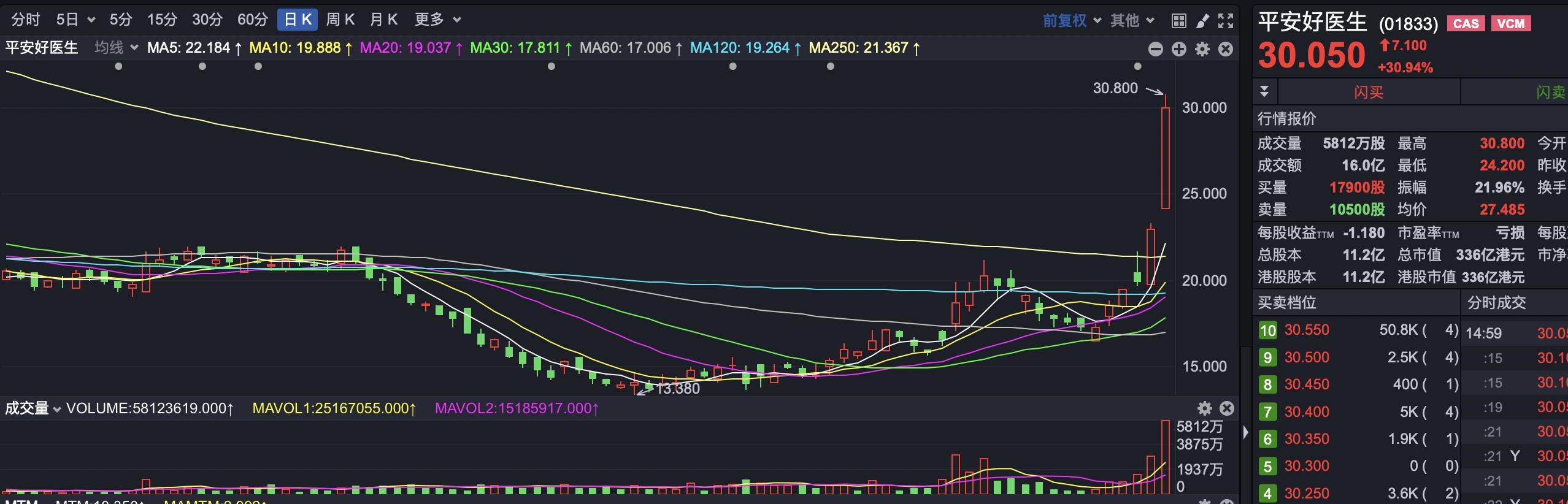The width and height of the screenshot is (1568, 504).
Task: Open the 均线 indicator dropdown
Action: [x=115, y=48]
